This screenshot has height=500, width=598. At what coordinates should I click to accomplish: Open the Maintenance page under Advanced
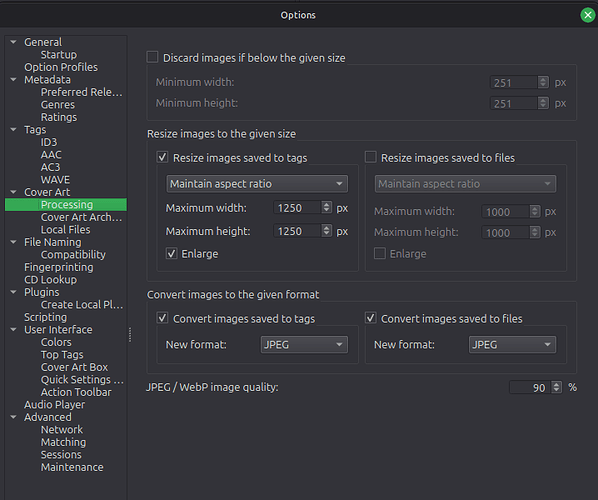coord(72,467)
